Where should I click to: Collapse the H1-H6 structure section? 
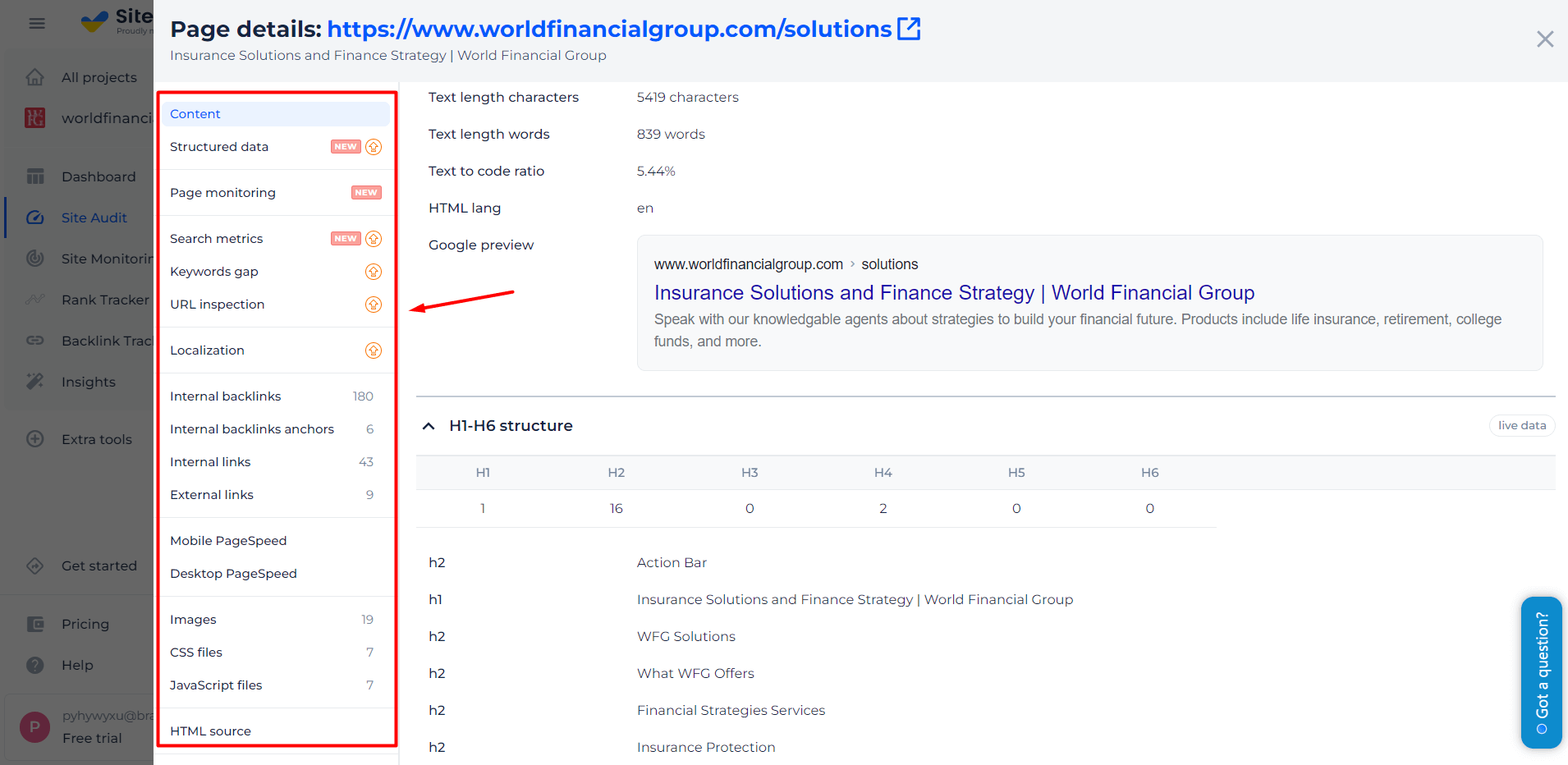(429, 426)
